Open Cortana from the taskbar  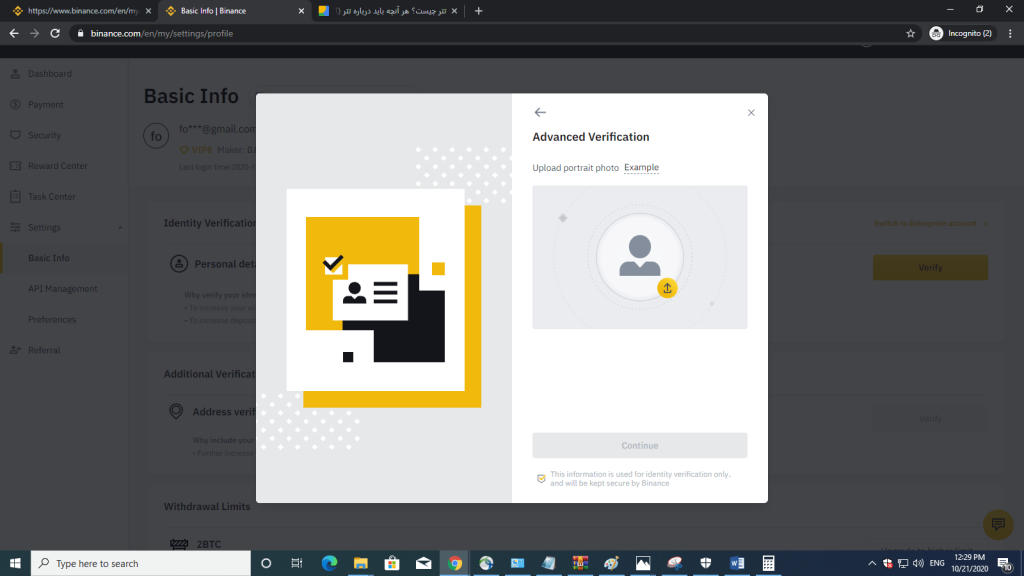point(266,563)
